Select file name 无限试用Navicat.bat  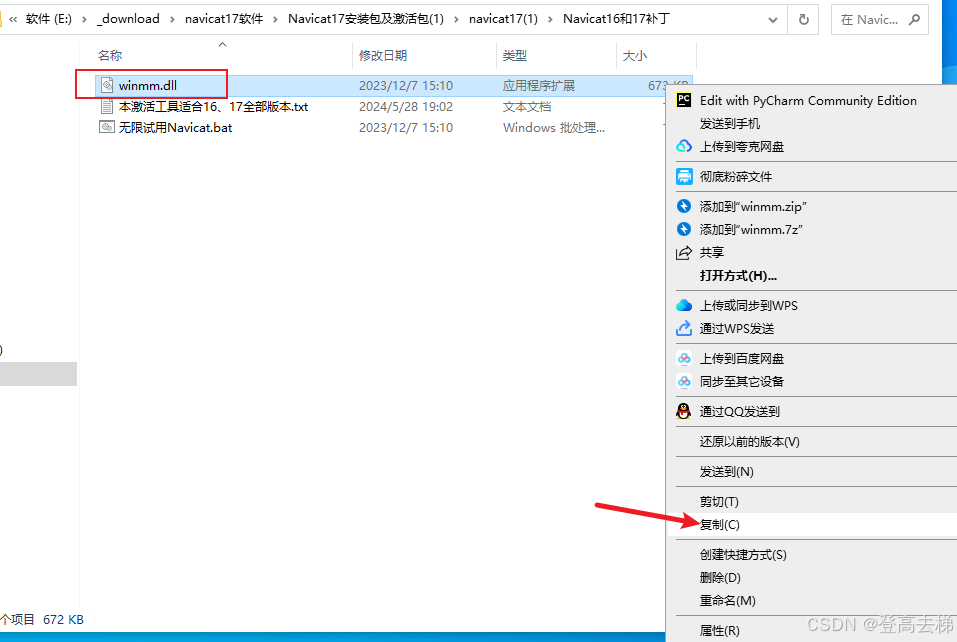point(175,128)
